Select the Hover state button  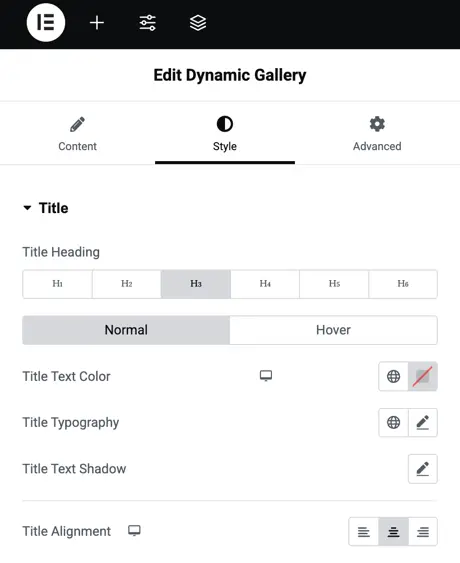click(333, 330)
